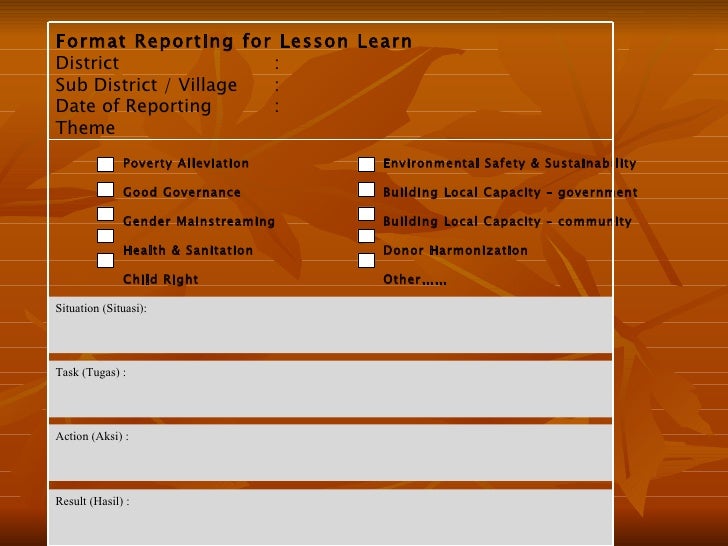Tick the Good Governance checkbox
This screenshot has width=728, height=546.
coord(105,189)
